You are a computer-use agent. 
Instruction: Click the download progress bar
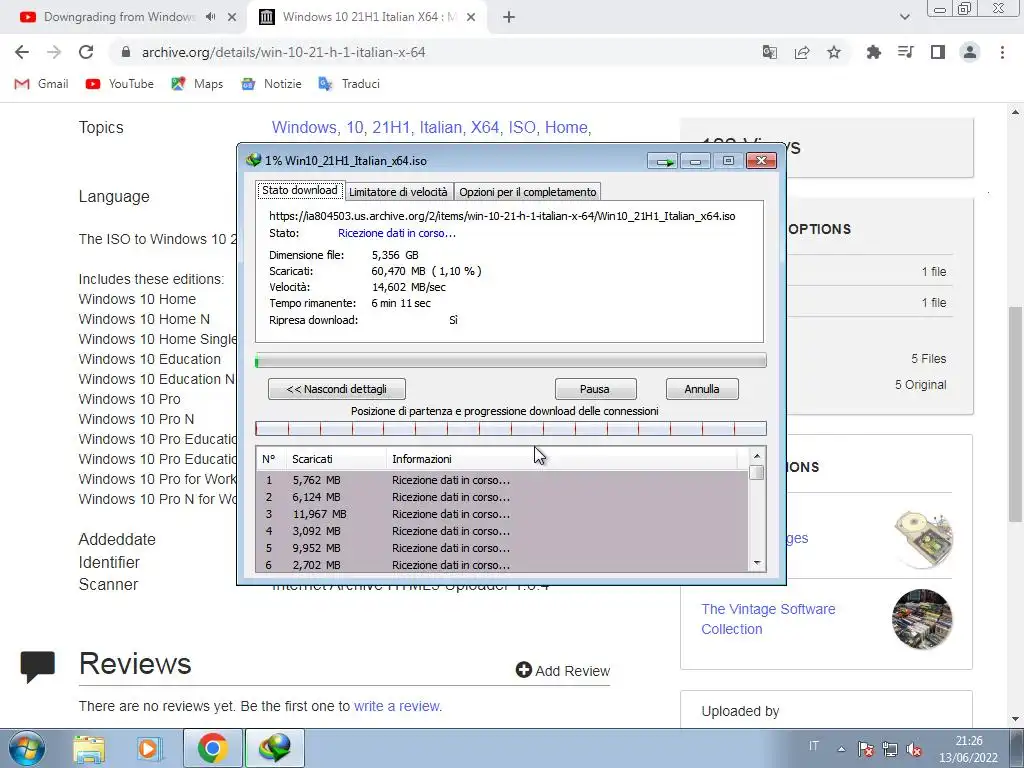511,360
